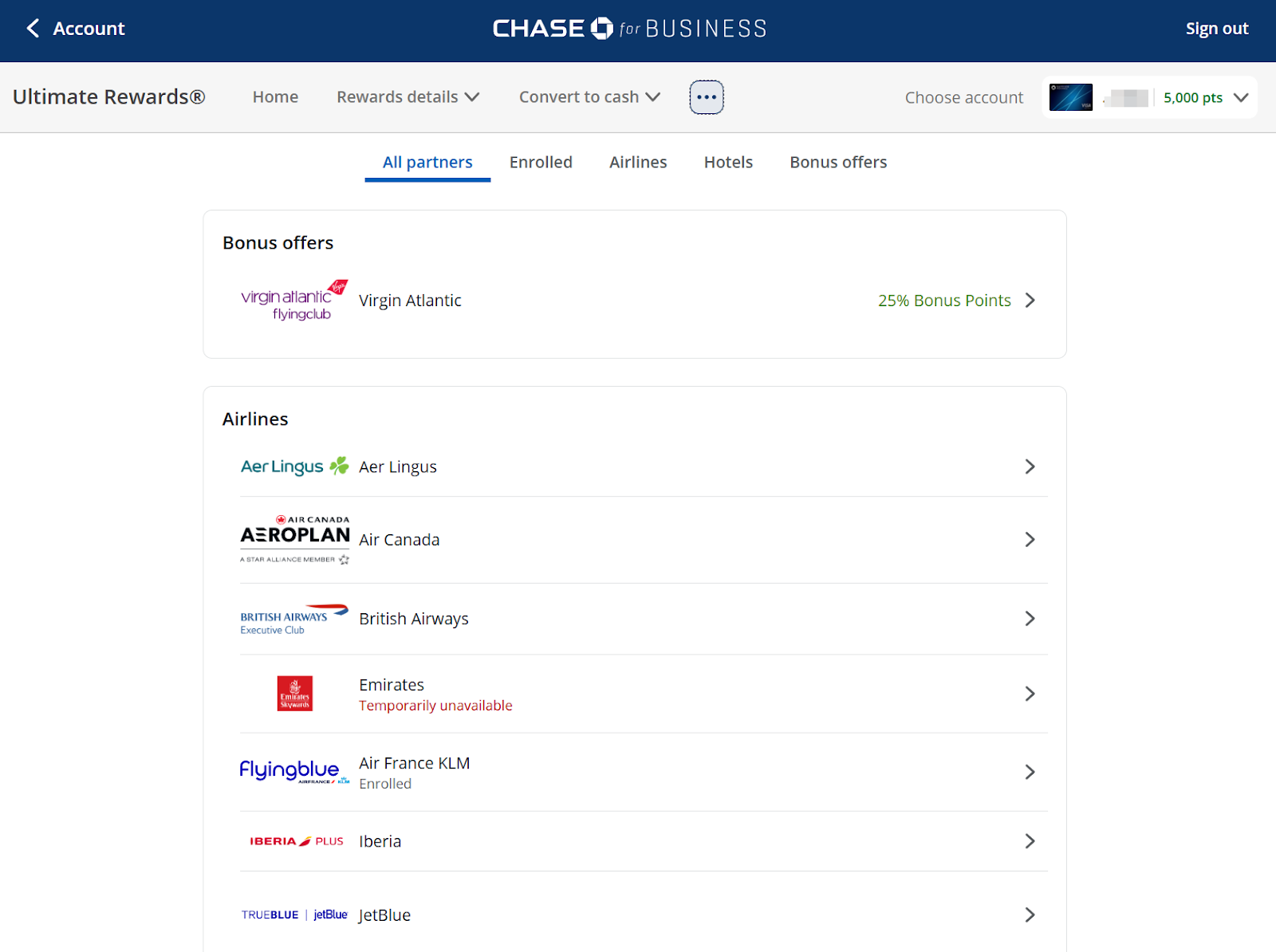Click the Virgin Atlantic Flying Club logo

(294, 301)
